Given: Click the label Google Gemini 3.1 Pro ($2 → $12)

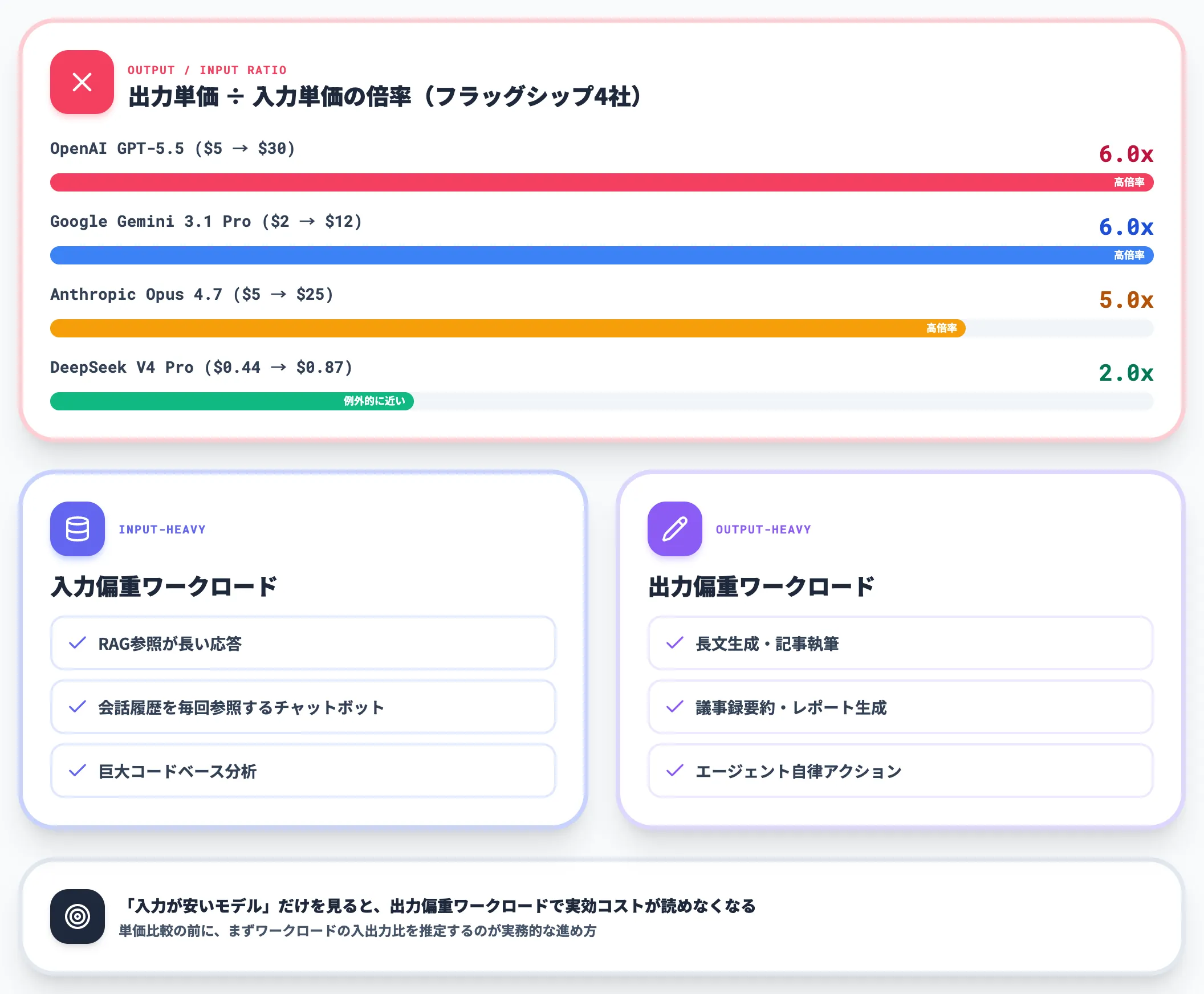Looking at the screenshot, I should click(x=206, y=222).
